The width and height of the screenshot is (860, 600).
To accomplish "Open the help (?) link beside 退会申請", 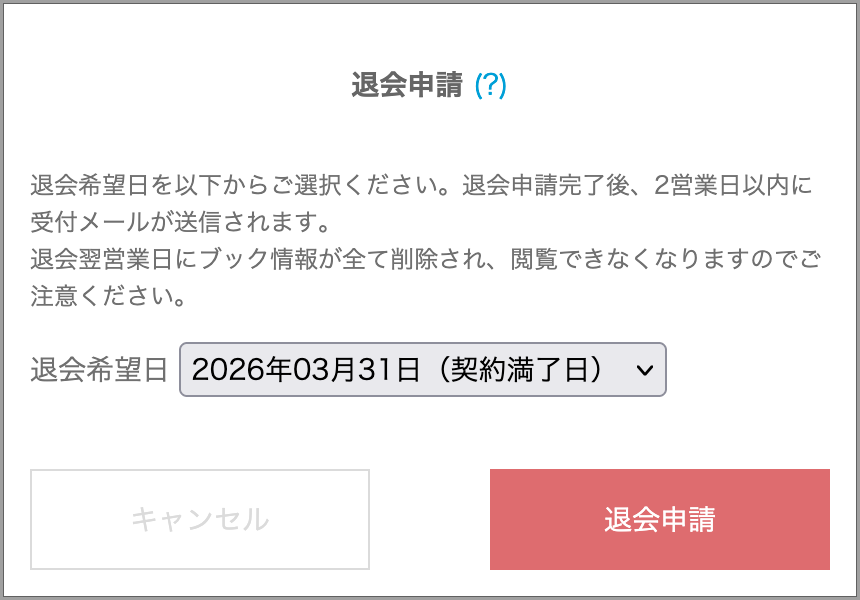I will pyautogui.click(x=490, y=86).
